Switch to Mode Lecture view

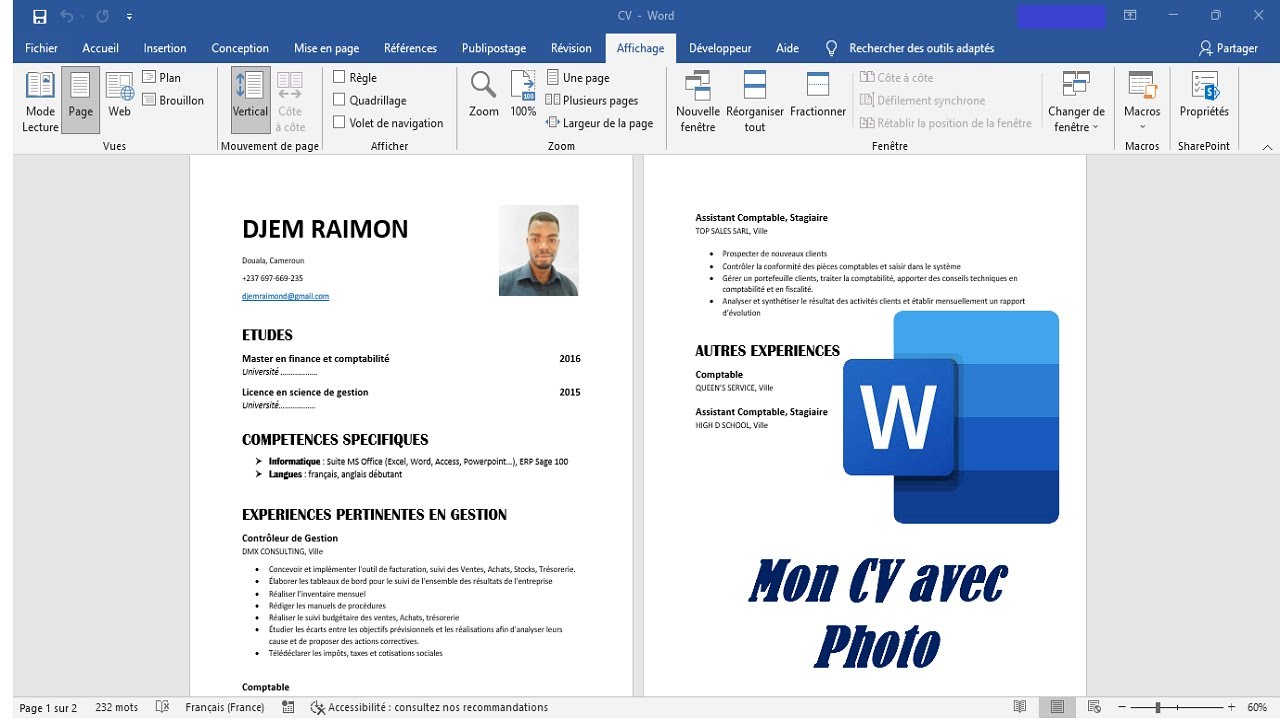point(40,101)
